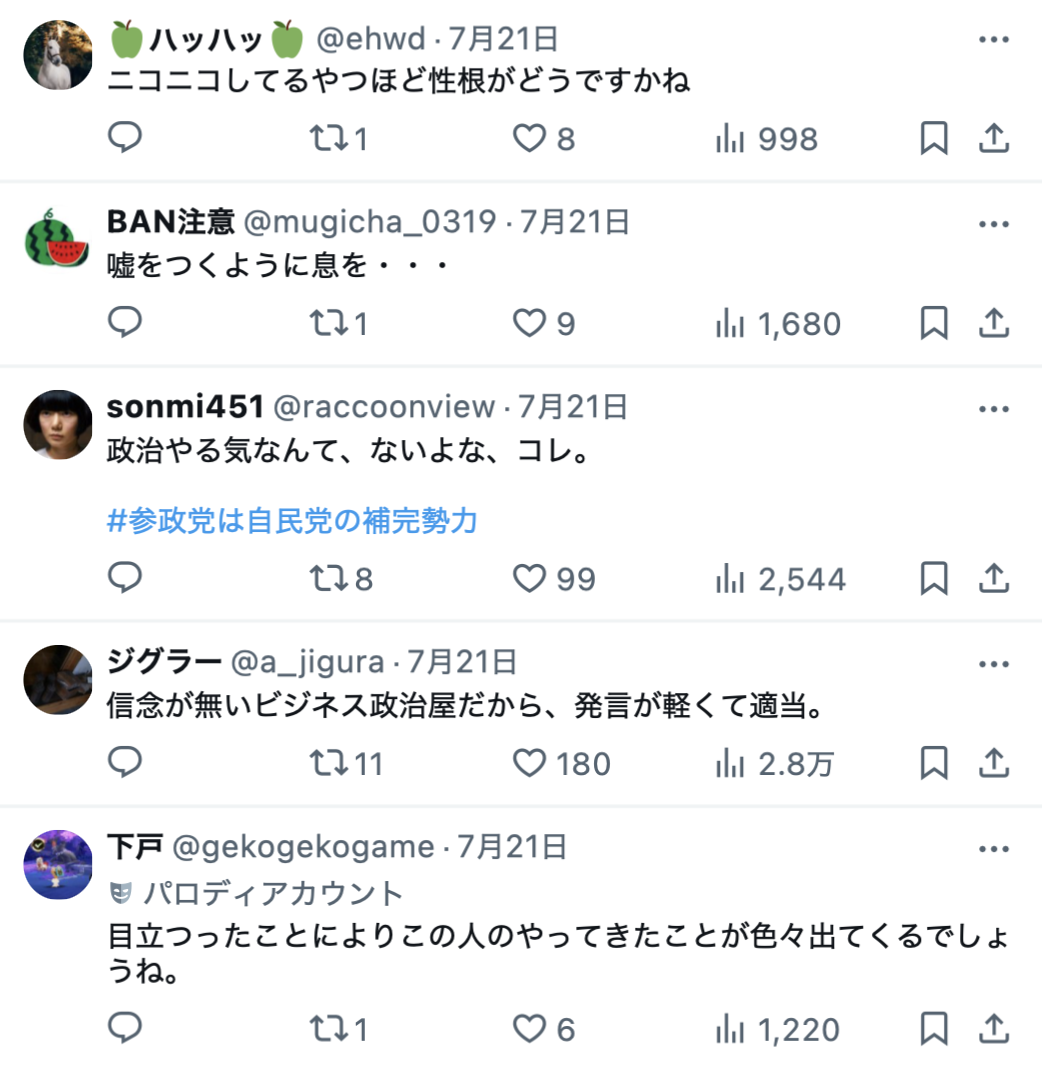Open the #参政党は自民党の補完勢力 hashtag
This screenshot has width=1042, height=1070.
click(x=292, y=521)
